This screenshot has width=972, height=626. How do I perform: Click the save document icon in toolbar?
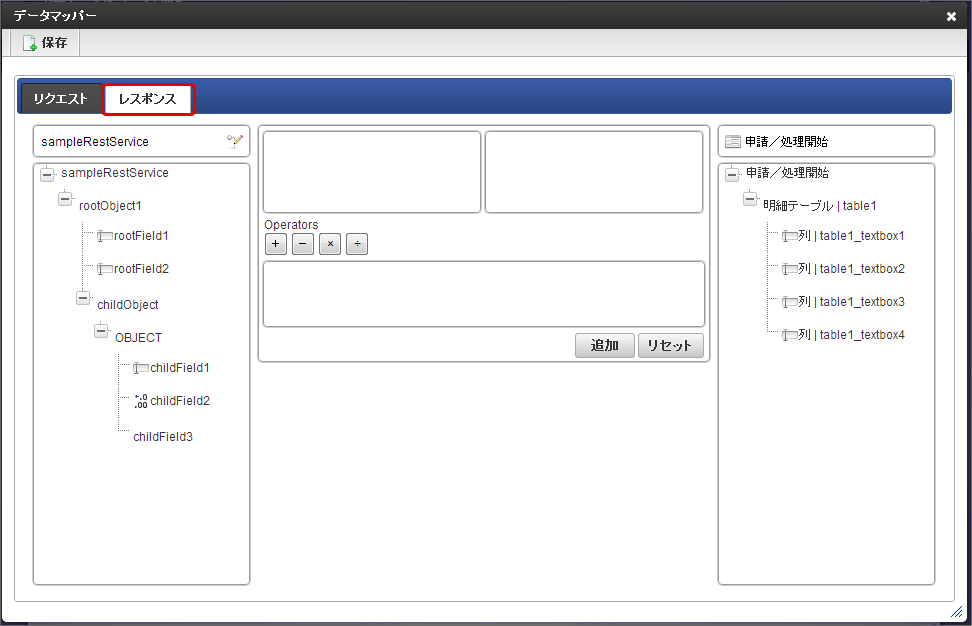tap(29, 43)
